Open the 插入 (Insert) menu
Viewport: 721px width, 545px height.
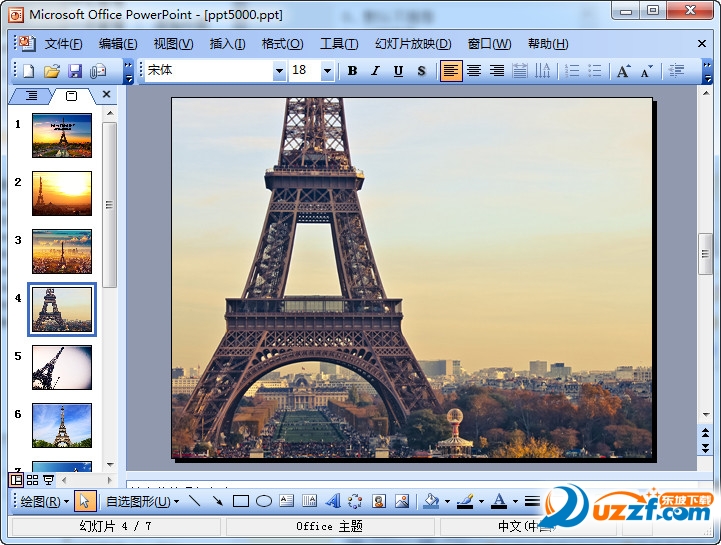pos(227,44)
